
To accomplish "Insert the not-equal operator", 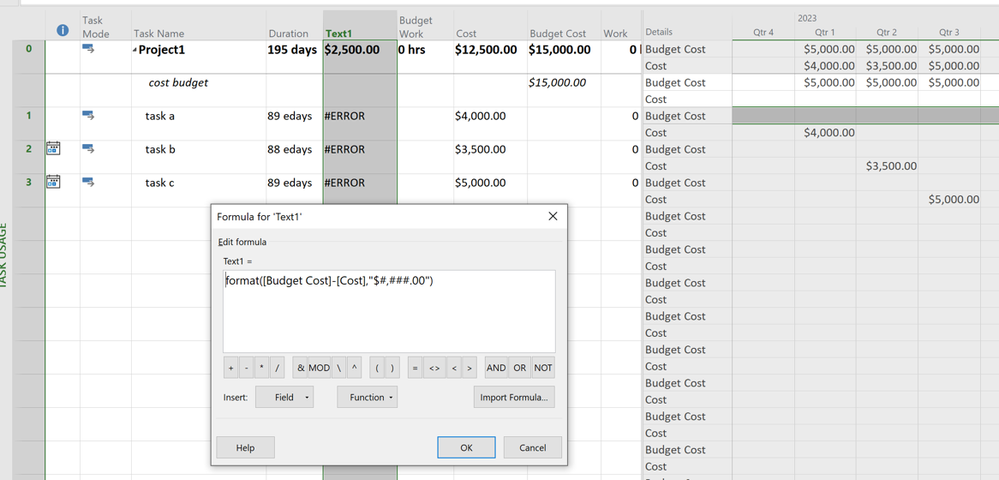I will tap(434, 368).
